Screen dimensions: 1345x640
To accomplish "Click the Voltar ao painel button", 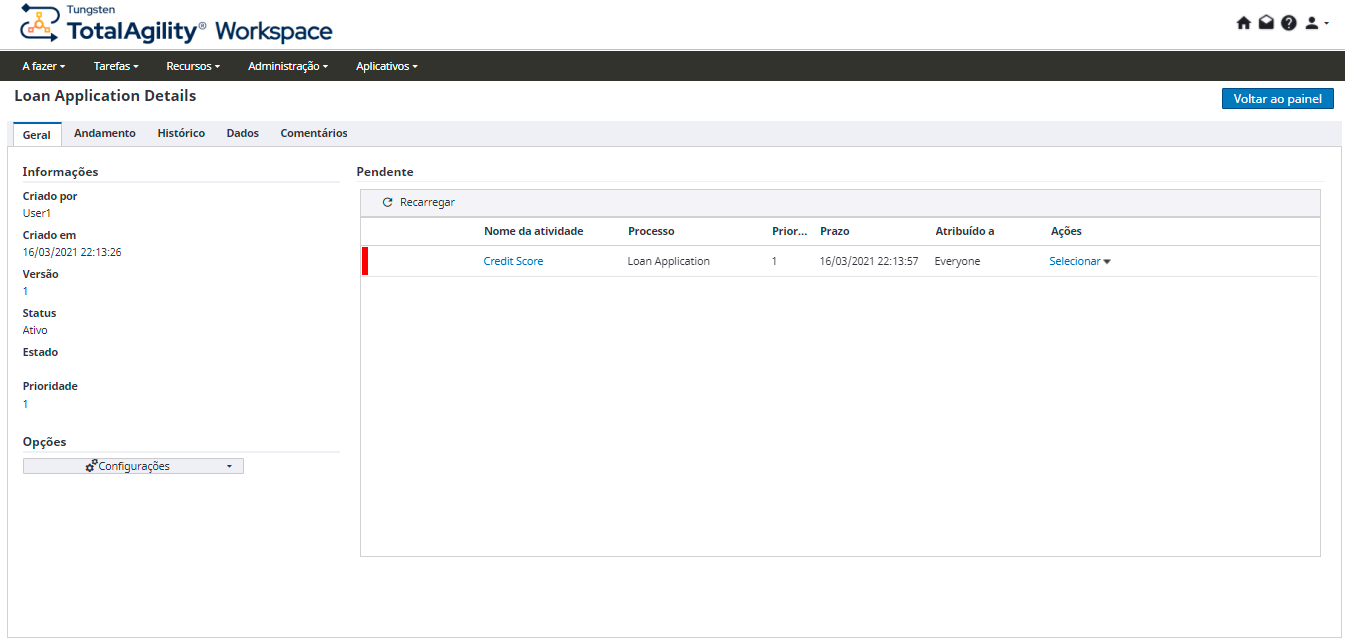I will [1277, 99].
